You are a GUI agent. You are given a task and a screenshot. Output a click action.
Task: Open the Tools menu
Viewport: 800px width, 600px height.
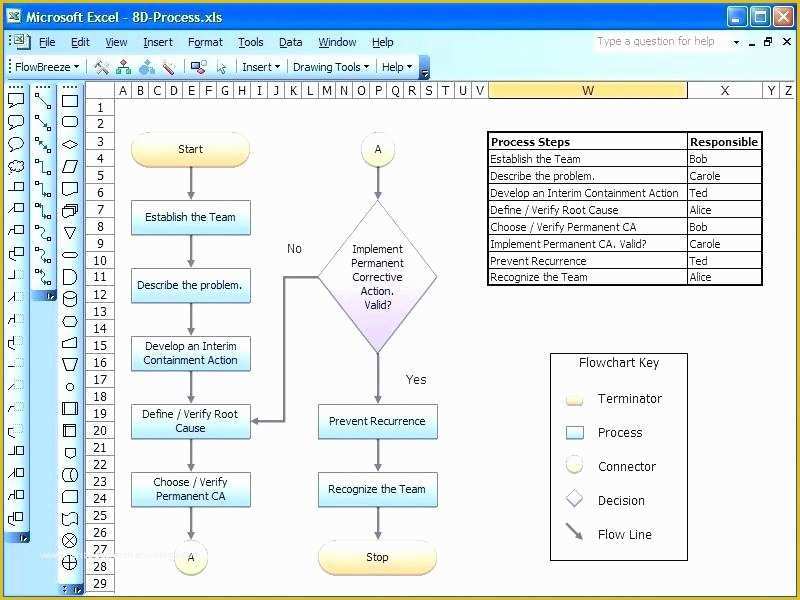[x=251, y=42]
